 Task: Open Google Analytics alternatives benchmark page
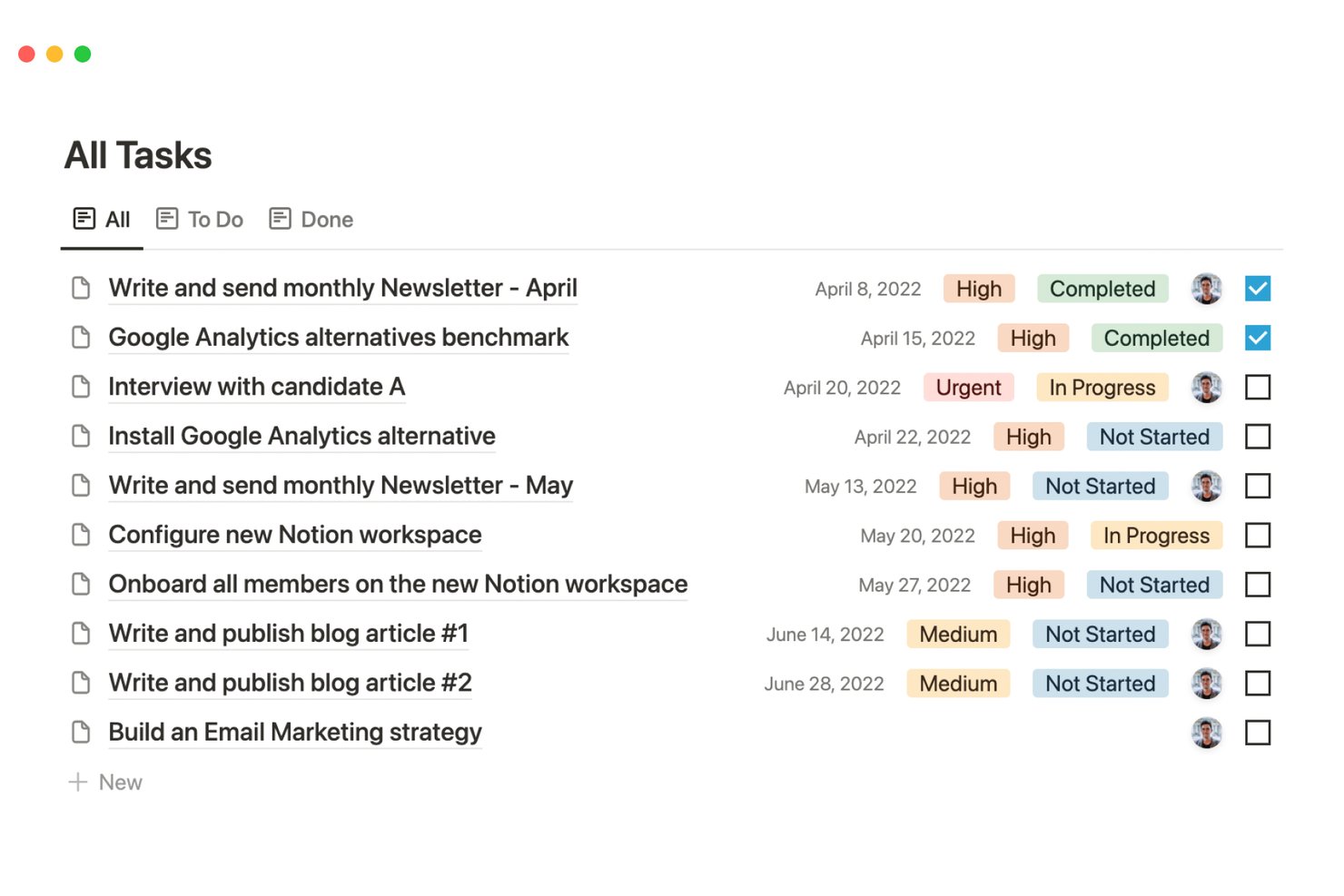338,338
